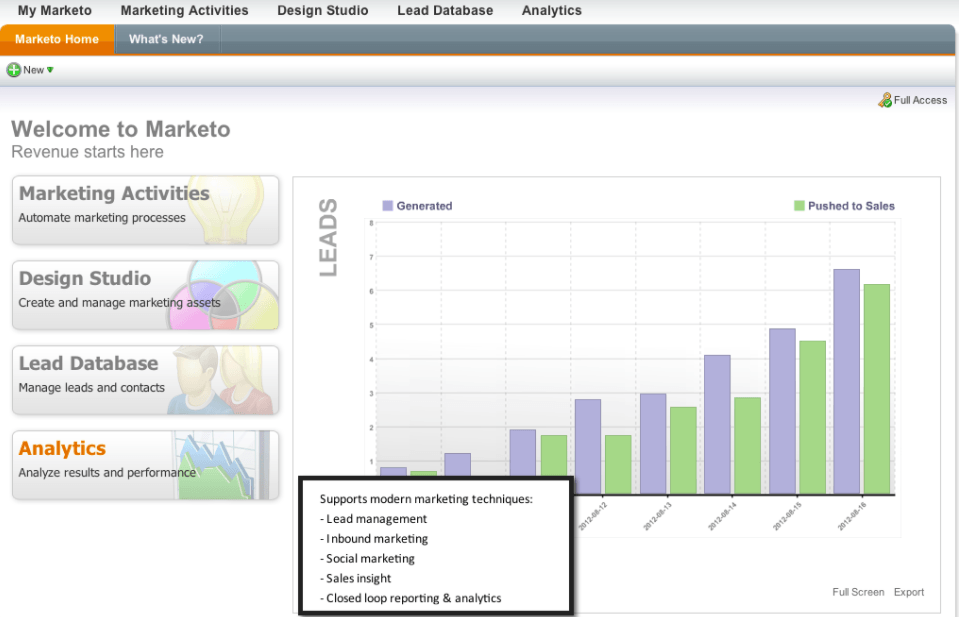
Task: Expand the New dropdown arrow
Action: [50, 70]
